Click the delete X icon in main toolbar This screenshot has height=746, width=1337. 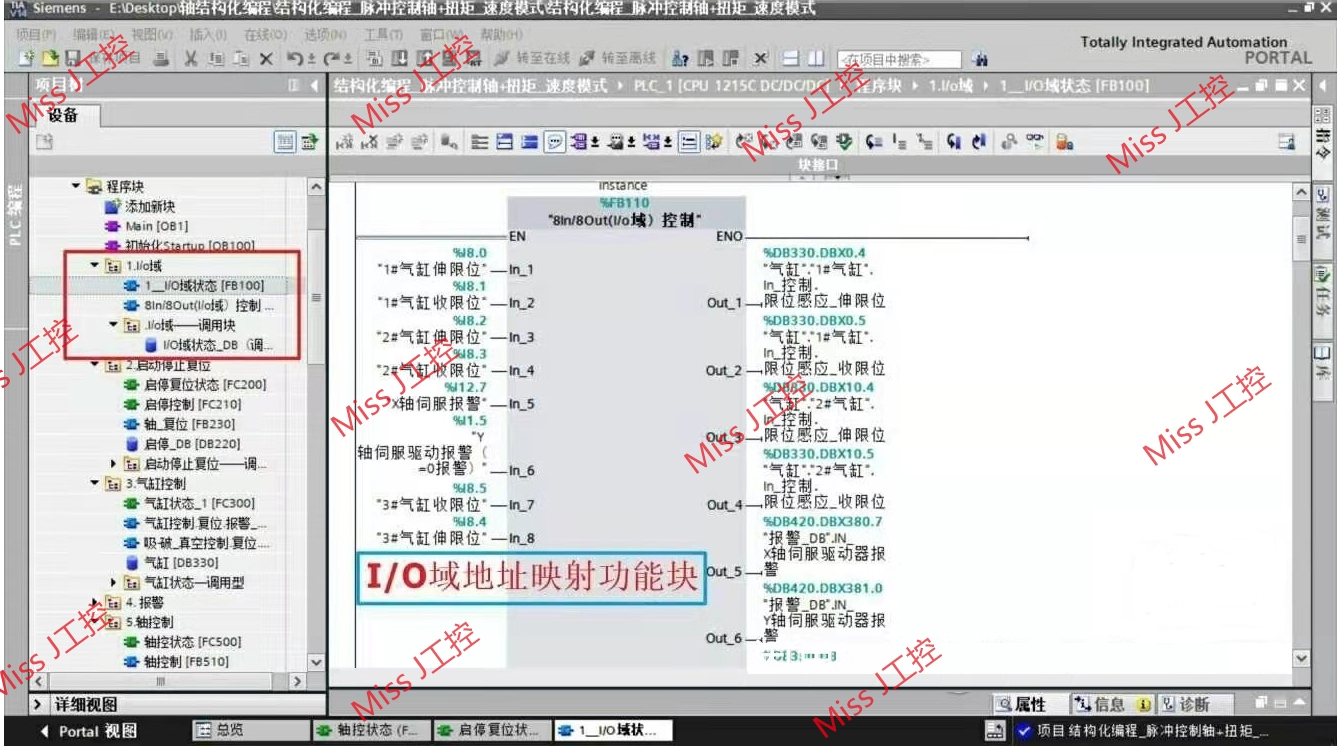pos(265,59)
